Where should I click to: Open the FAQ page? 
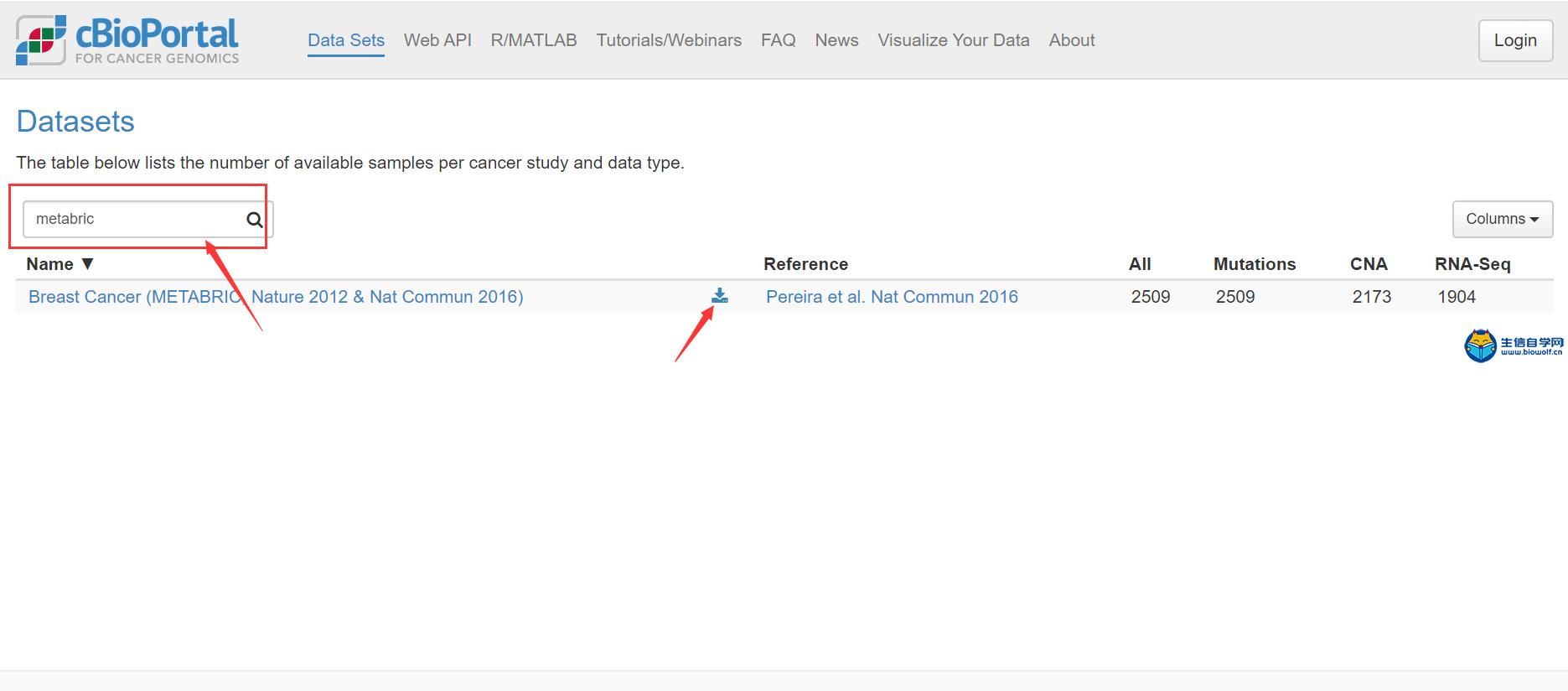[x=779, y=40]
